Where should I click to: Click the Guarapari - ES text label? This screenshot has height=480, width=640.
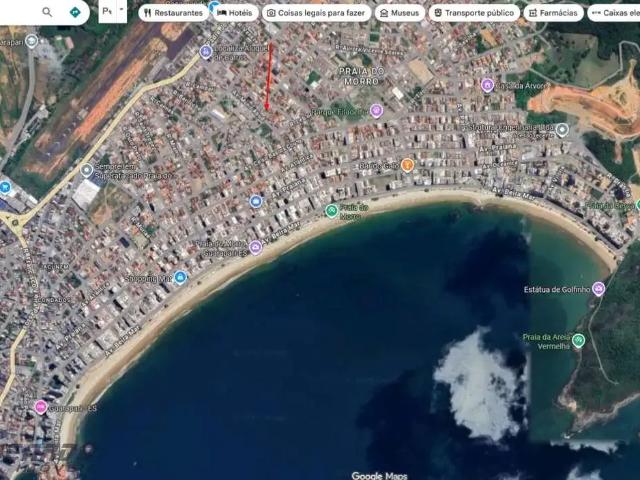tap(73, 408)
